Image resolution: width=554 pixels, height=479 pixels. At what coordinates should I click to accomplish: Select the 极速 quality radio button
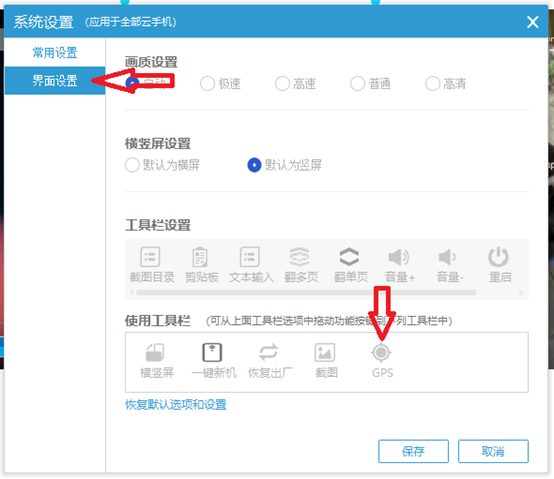pos(207,84)
